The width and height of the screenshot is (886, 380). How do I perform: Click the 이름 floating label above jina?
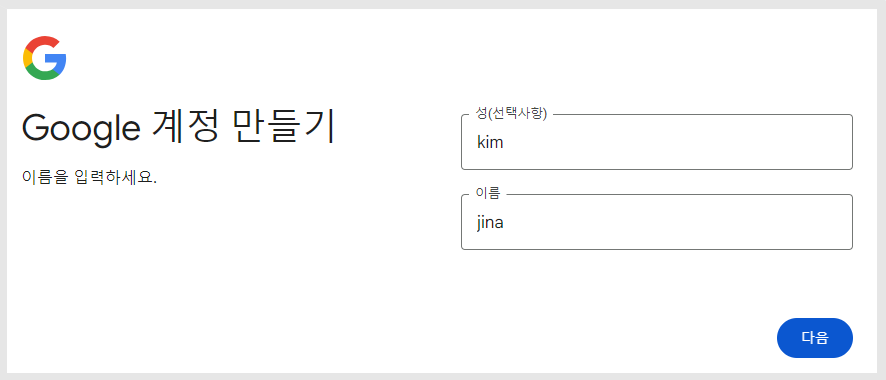(x=487, y=194)
